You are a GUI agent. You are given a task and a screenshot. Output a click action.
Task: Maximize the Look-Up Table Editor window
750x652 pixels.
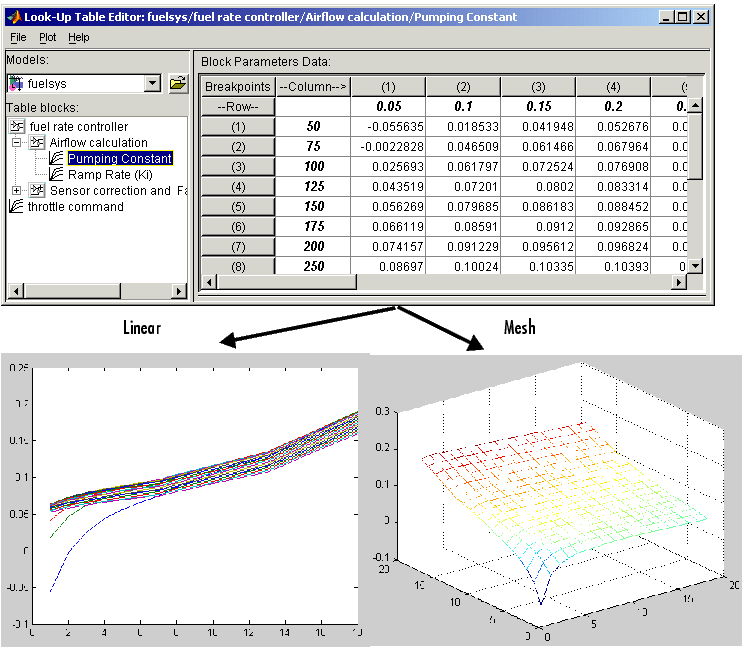(683, 17)
